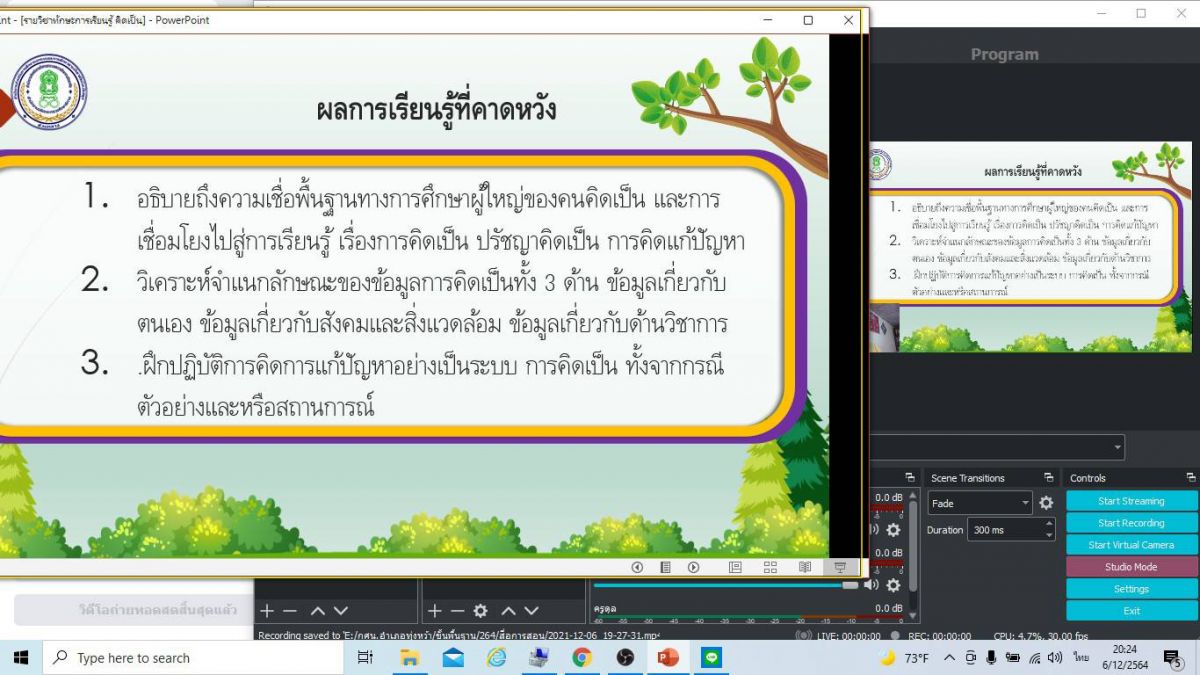Viewport: 1200px width, 675px height.
Task: Expand the Fade transition dropdown
Action: [x=1025, y=504]
